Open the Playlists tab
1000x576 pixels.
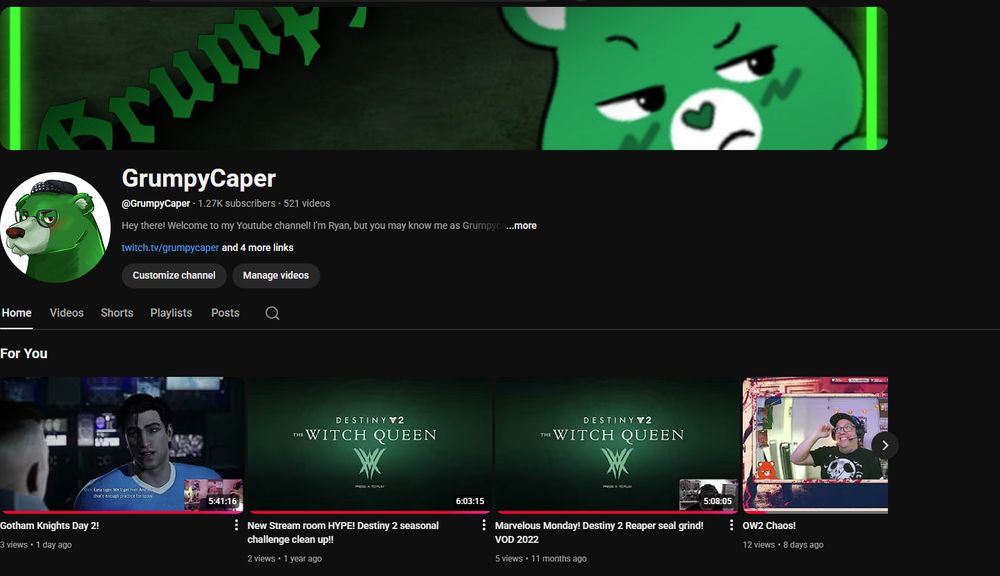coord(171,313)
